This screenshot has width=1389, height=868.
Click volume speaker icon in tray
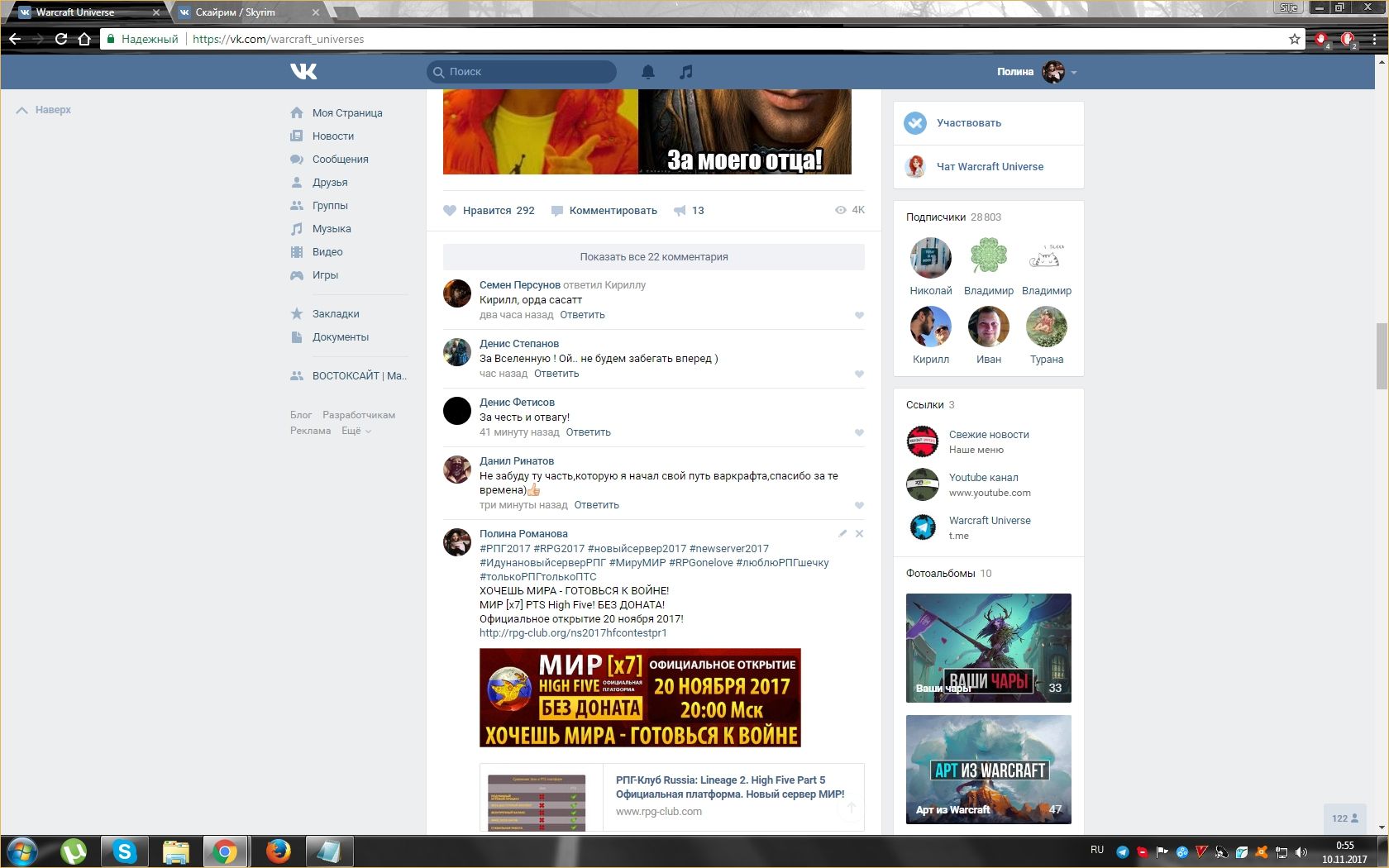click(1301, 851)
